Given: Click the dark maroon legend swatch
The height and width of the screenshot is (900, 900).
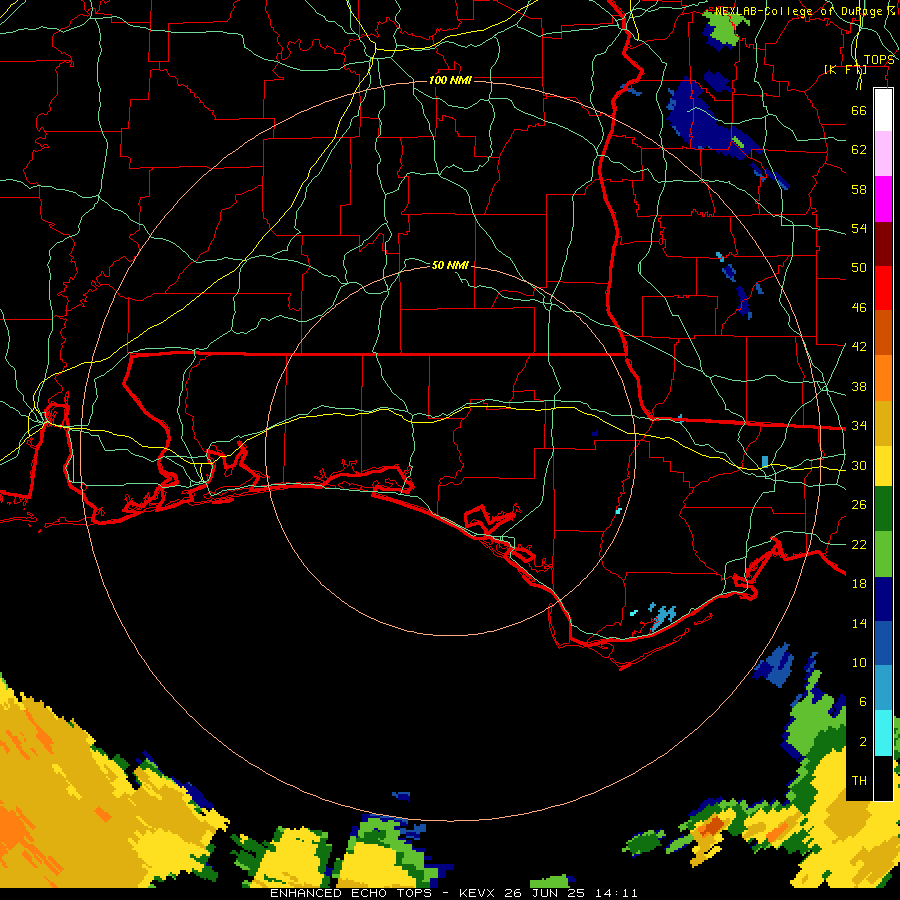Looking at the screenshot, I should click(x=883, y=244).
